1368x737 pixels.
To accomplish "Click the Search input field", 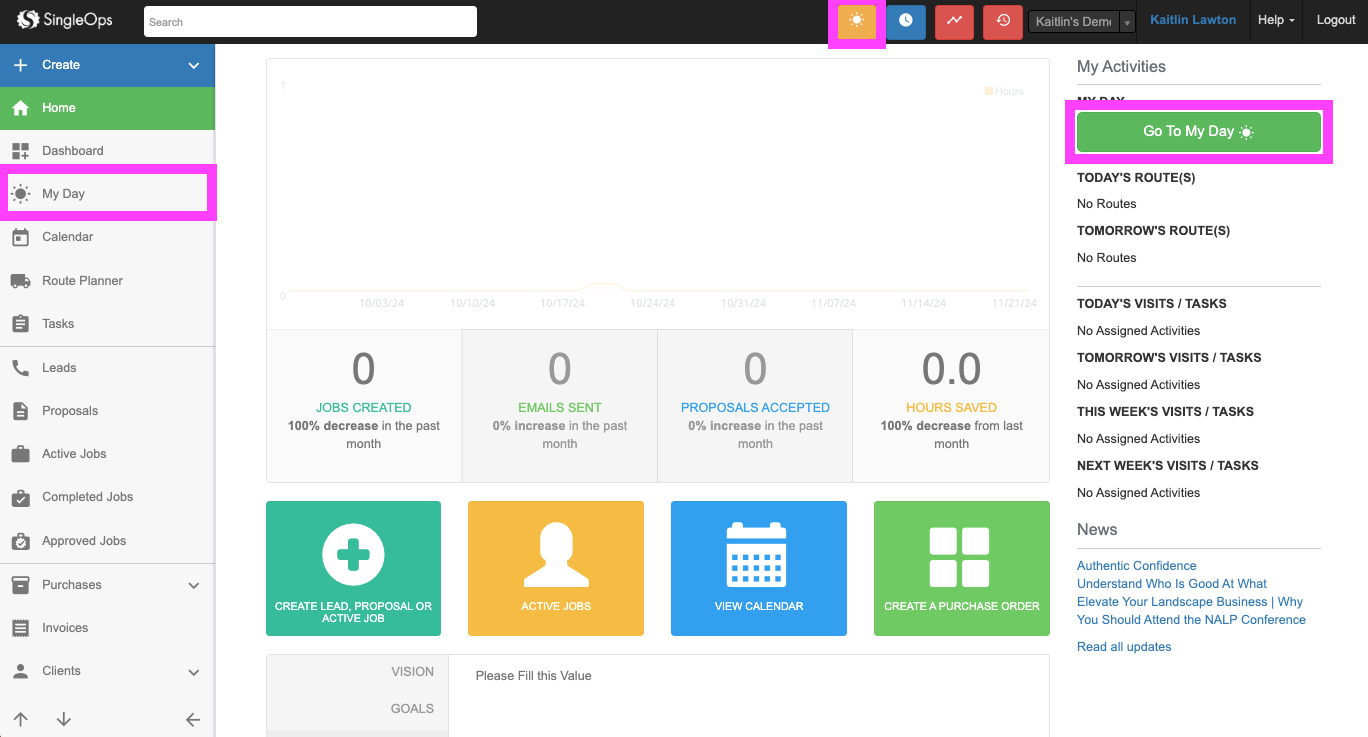I will (x=310, y=22).
